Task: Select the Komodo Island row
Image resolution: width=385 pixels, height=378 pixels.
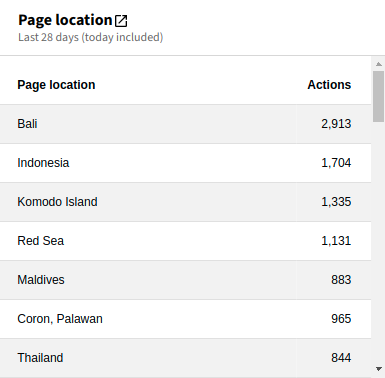Action: point(185,202)
